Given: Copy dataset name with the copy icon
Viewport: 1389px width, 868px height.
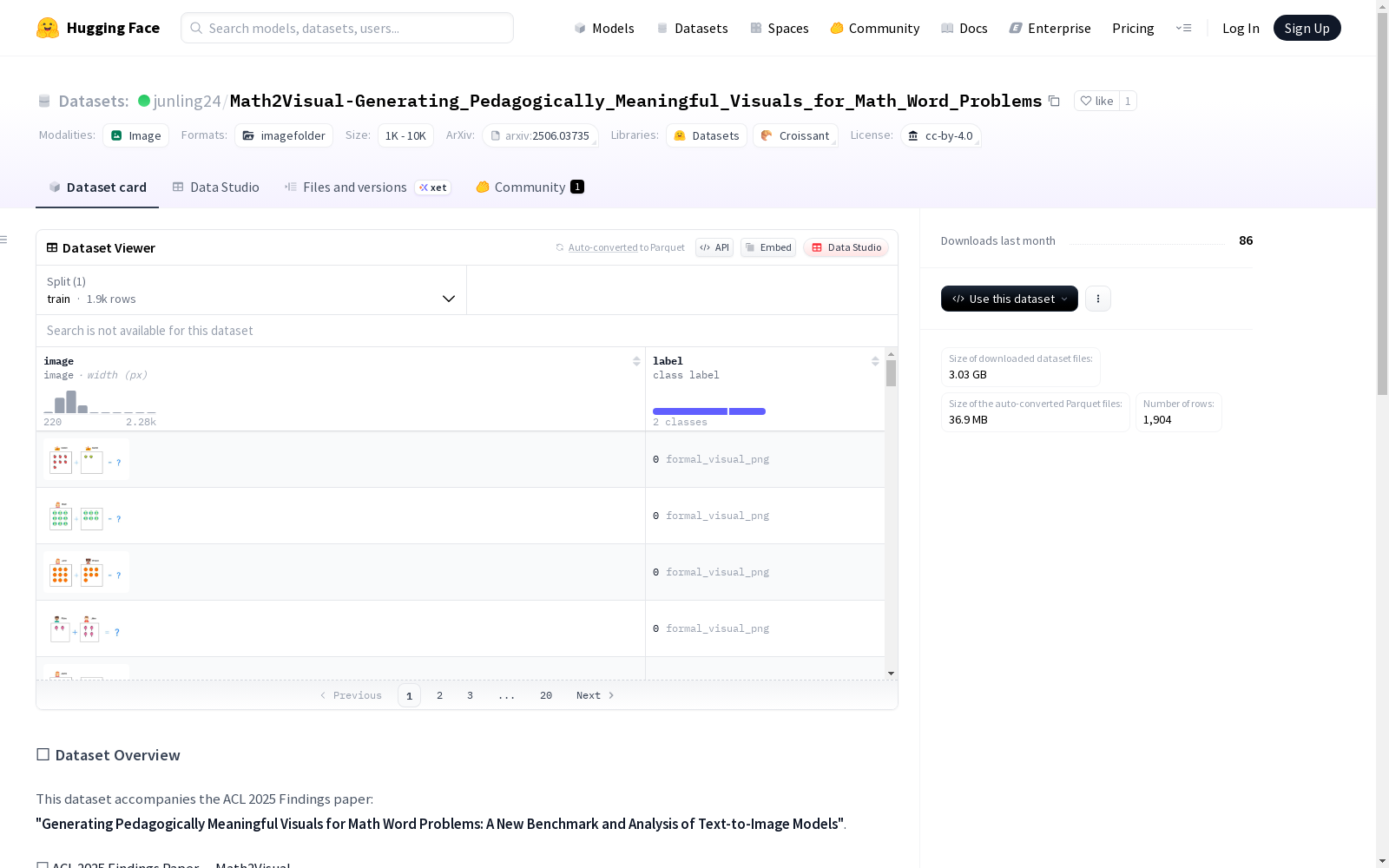Looking at the screenshot, I should [1054, 101].
